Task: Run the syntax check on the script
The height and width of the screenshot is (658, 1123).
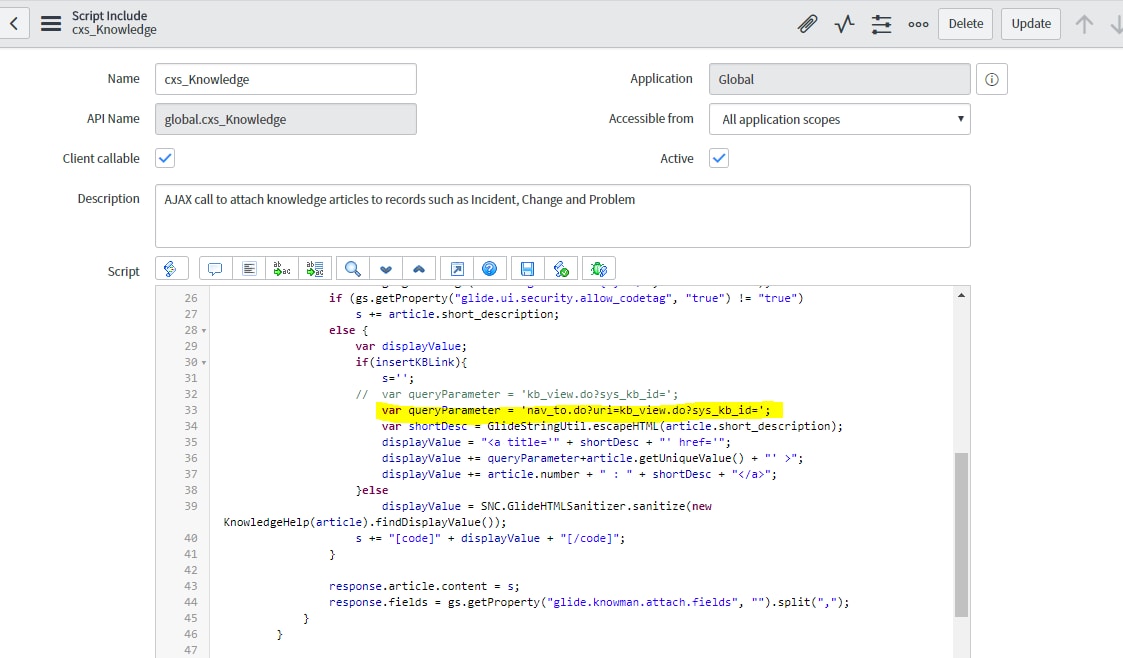Action: tap(560, 267)
